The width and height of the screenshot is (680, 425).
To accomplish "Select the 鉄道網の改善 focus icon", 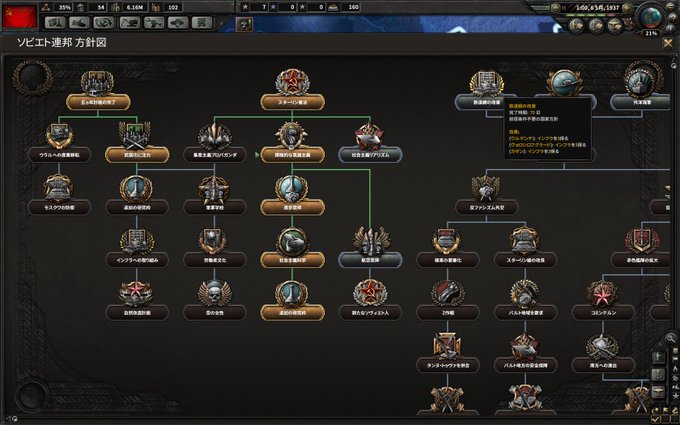I will [487, 83].
